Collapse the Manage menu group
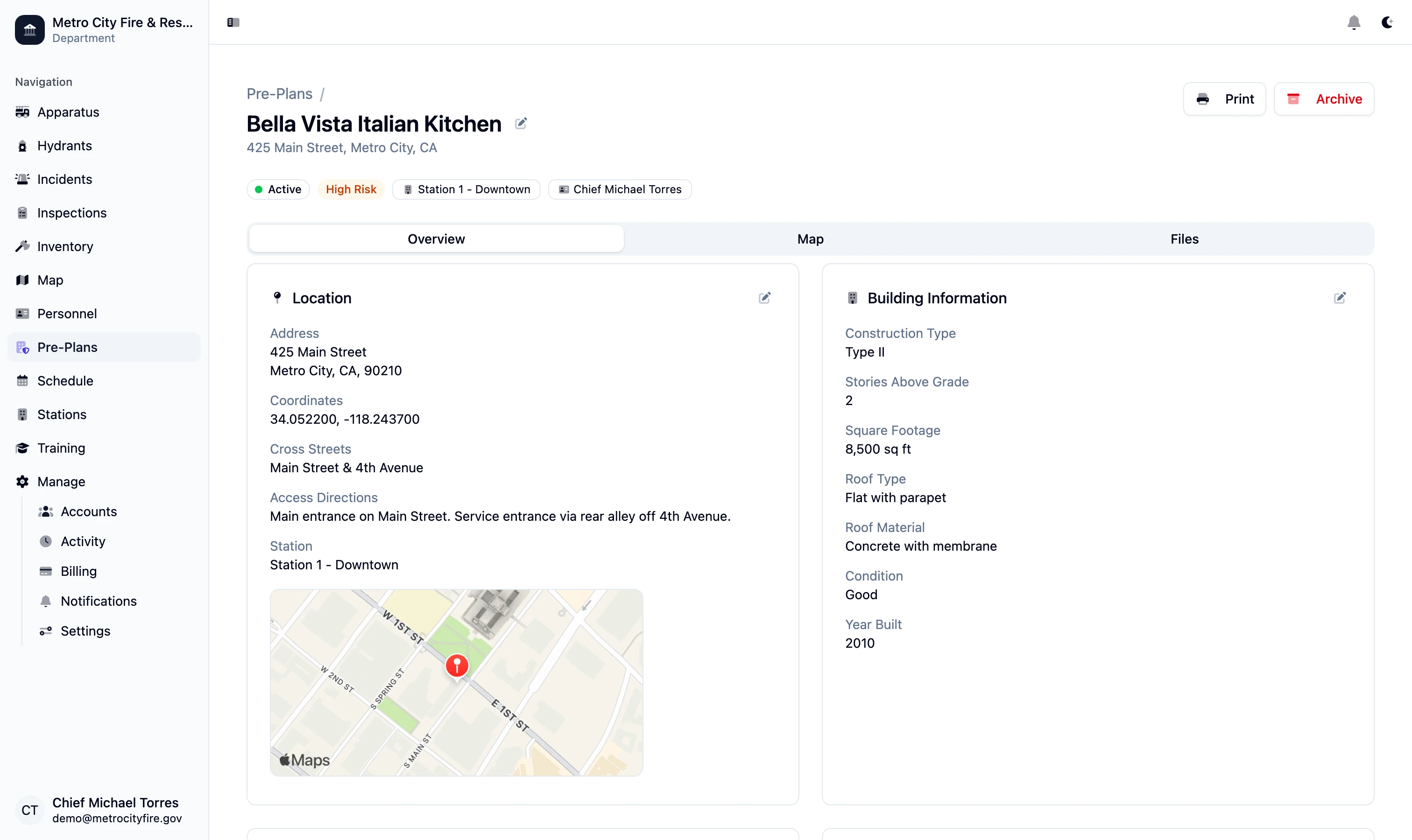Image resolution: width=1412 pixels, height=840 pixels. pyautogui.click(x=61, y=482)
